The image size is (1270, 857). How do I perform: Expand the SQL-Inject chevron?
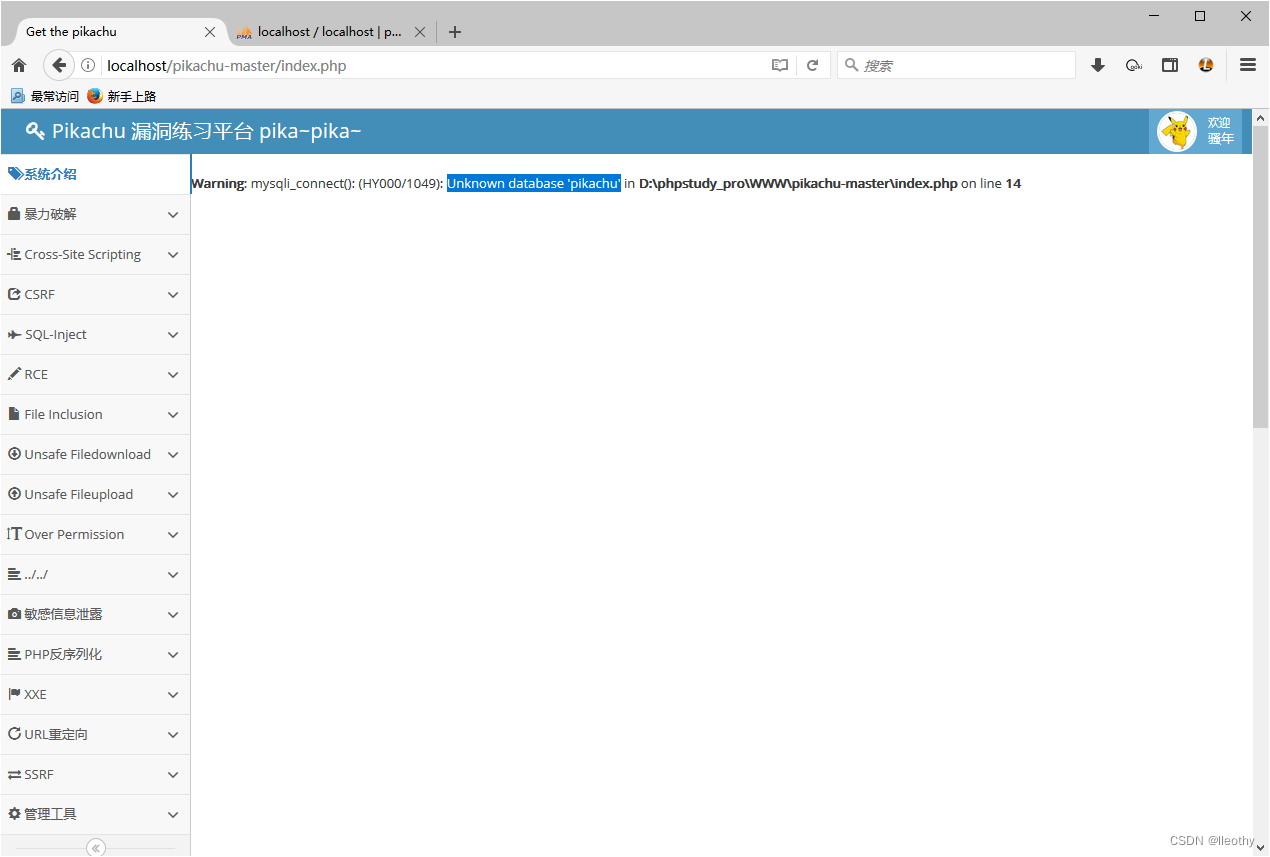(173, 335)
